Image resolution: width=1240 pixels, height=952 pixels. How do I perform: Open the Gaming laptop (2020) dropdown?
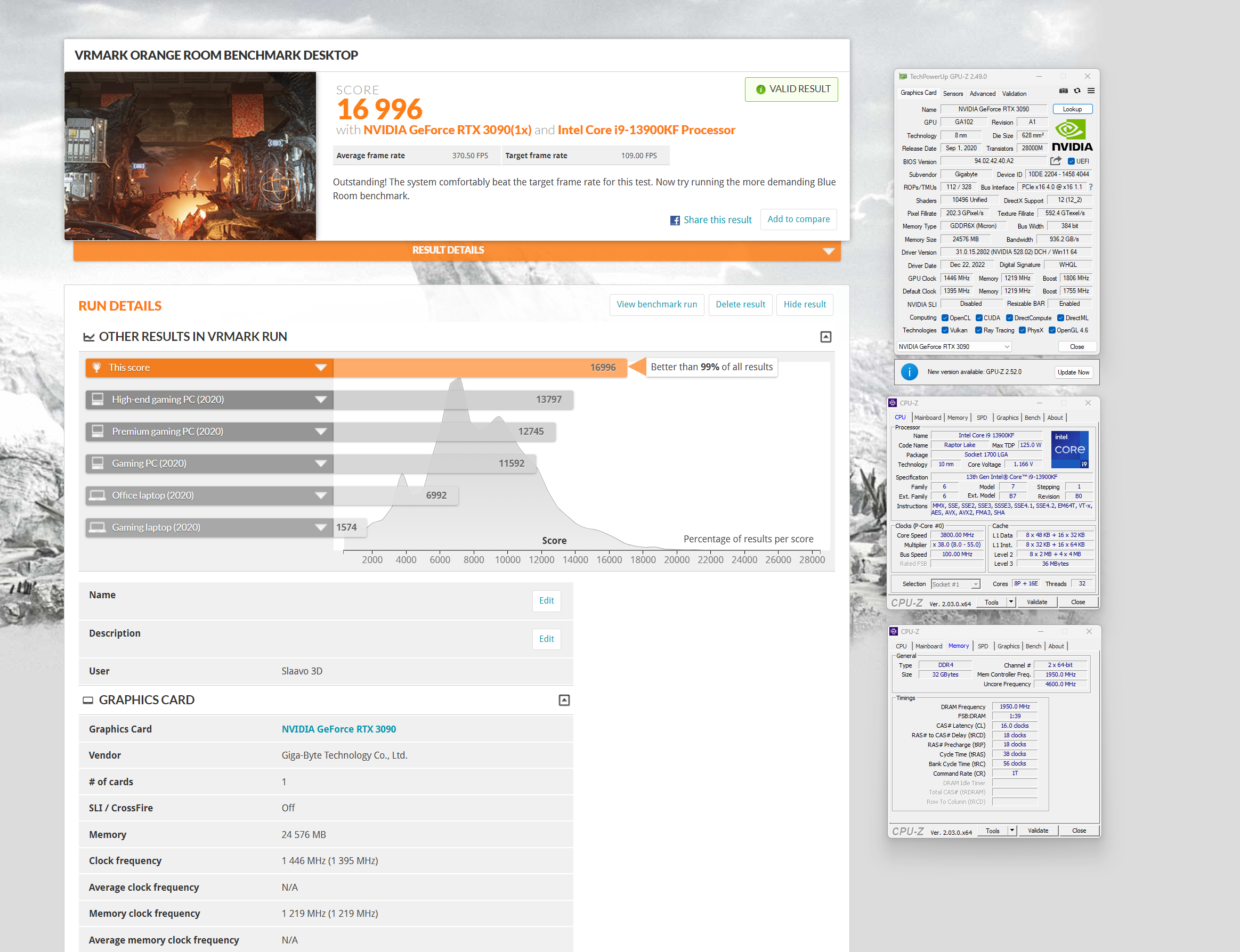click(321, 527)
